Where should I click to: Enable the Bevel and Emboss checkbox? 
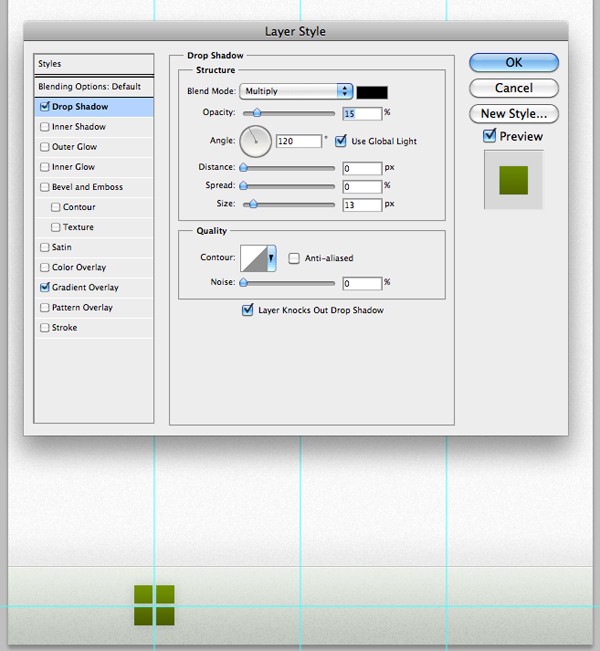click(44, 187)
